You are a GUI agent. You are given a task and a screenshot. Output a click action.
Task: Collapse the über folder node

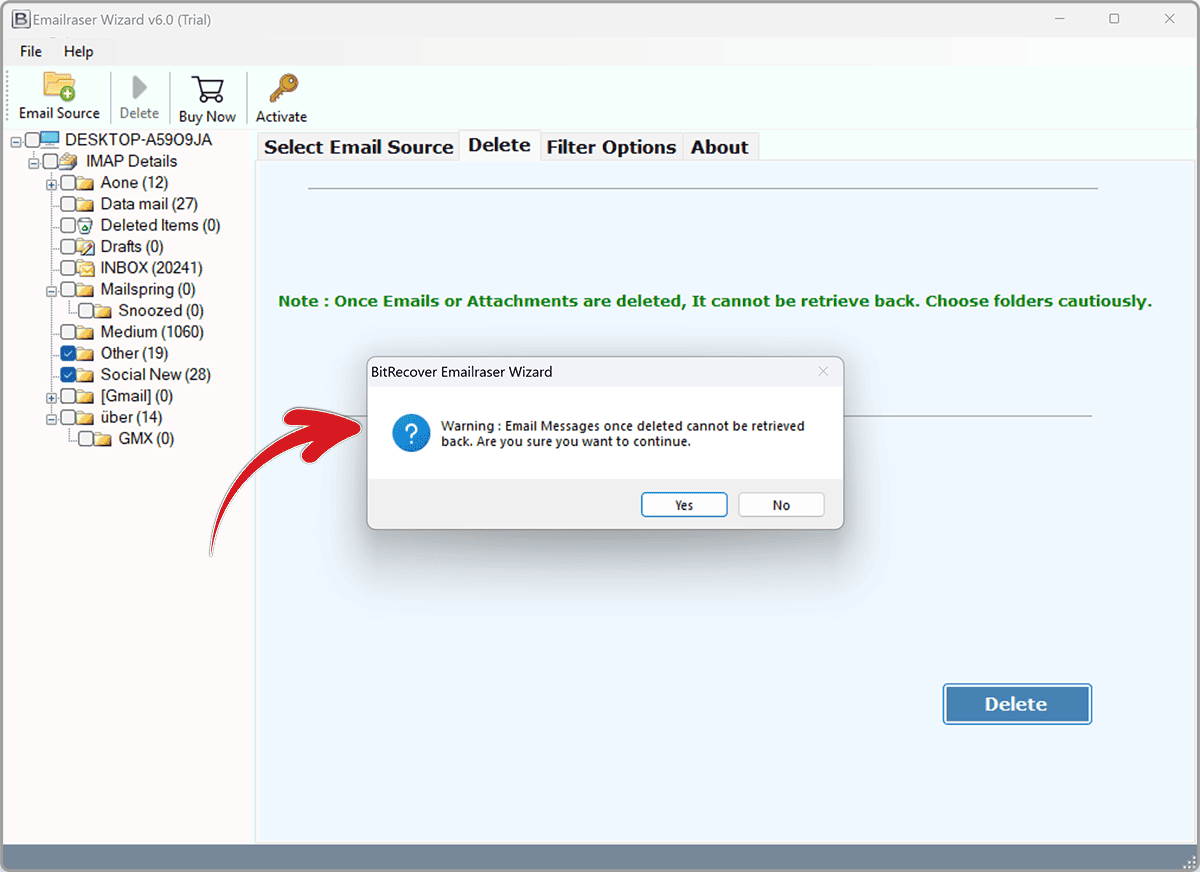(52, 418)
